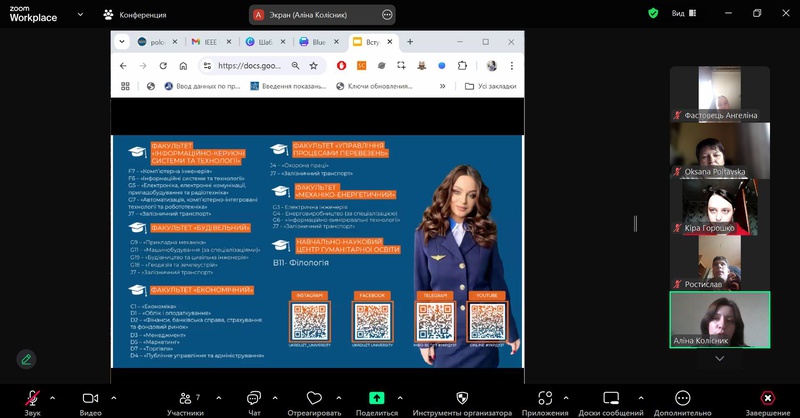Viewport: 800px width, 418px height.
Task: Select Кіра Горошко video thumbnail
Action: point(719,207)
